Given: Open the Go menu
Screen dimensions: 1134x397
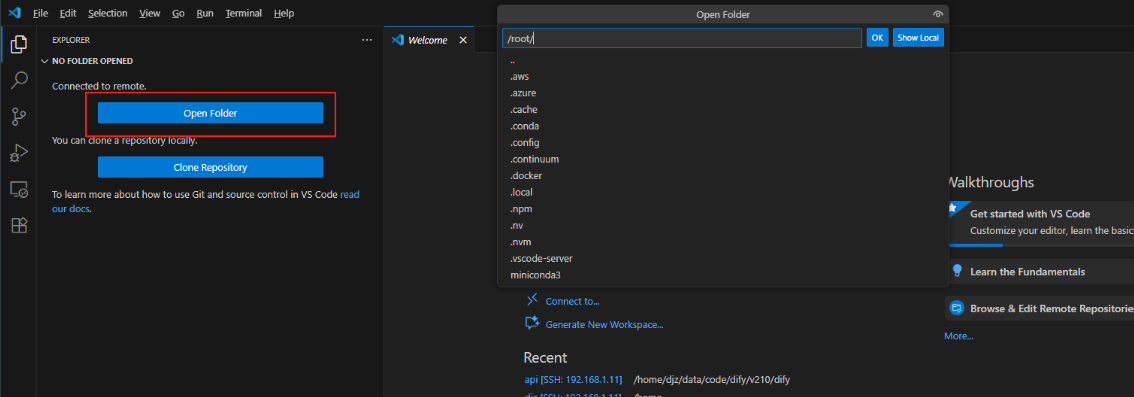Looking at the screenshot, I should coord(179,13).
